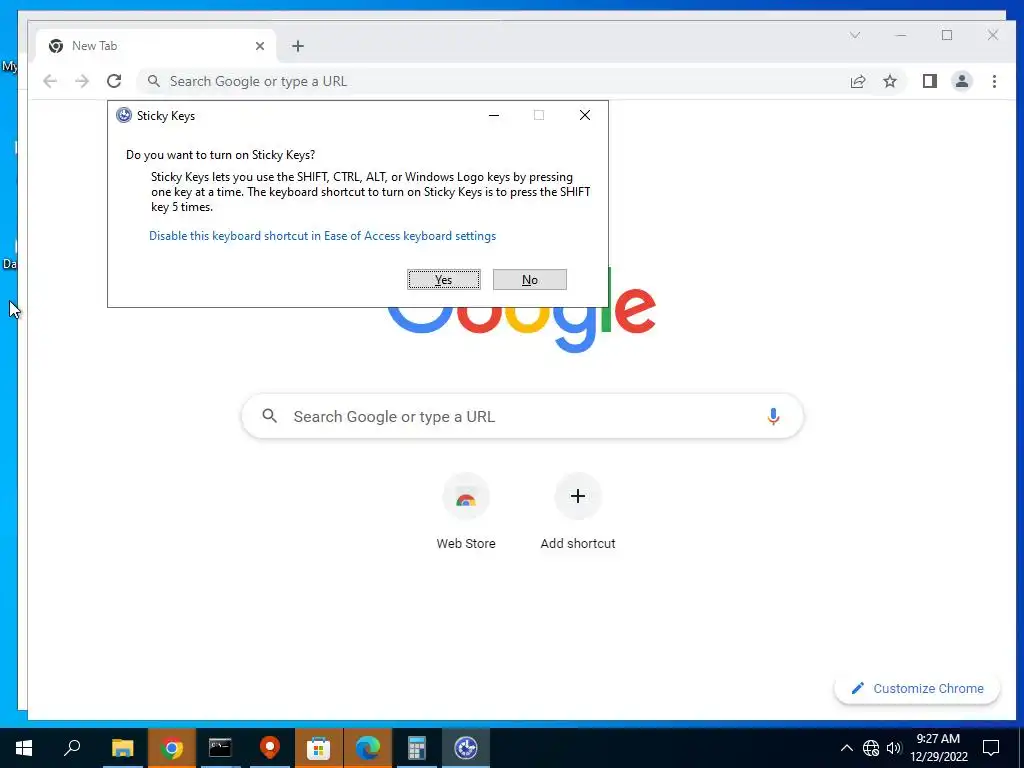Click the volume speaker tray icon

pyautogui.click(x=894, y=748)
